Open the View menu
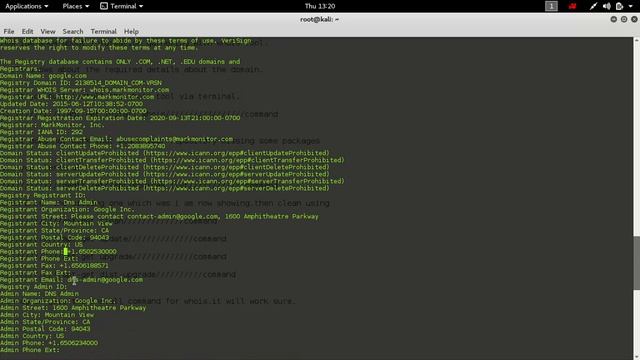Image resolution: width=640 pixels, height=360 pixels. coord(48,31)
